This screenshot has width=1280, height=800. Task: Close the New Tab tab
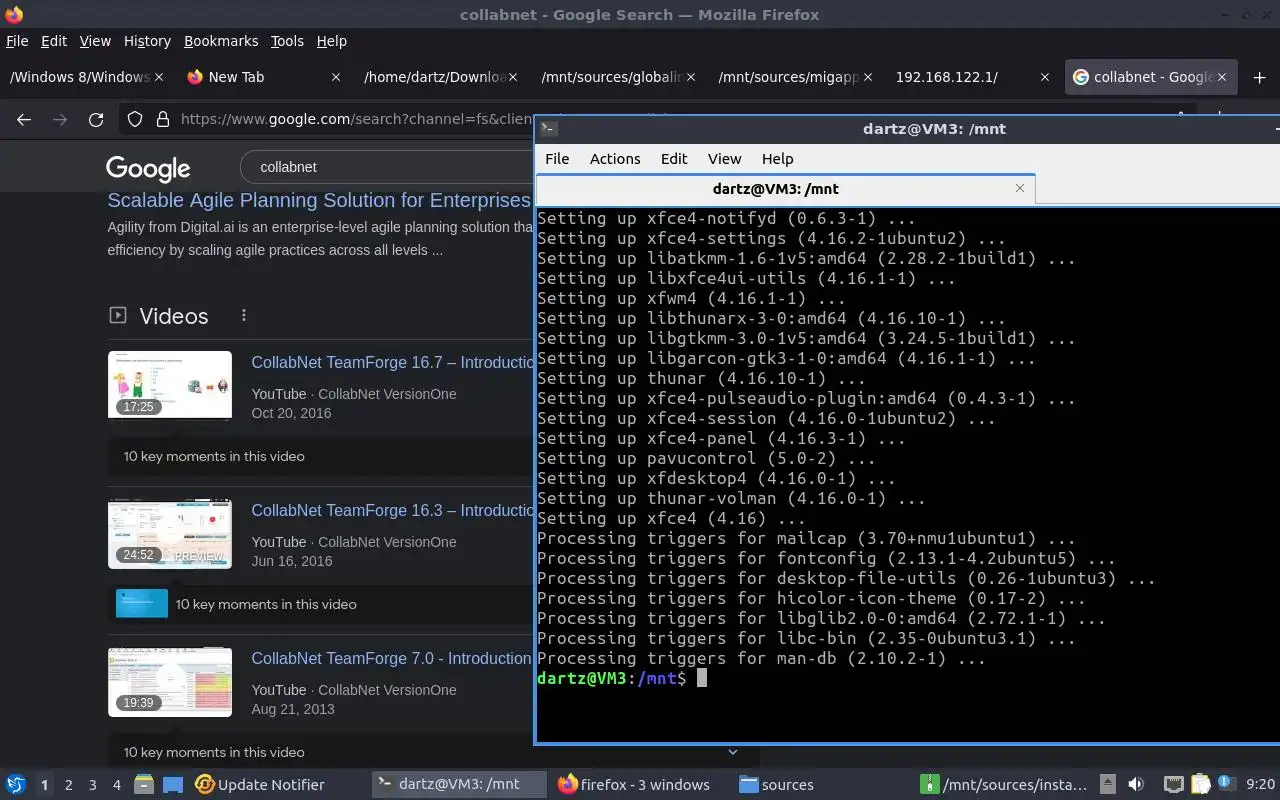336,77
